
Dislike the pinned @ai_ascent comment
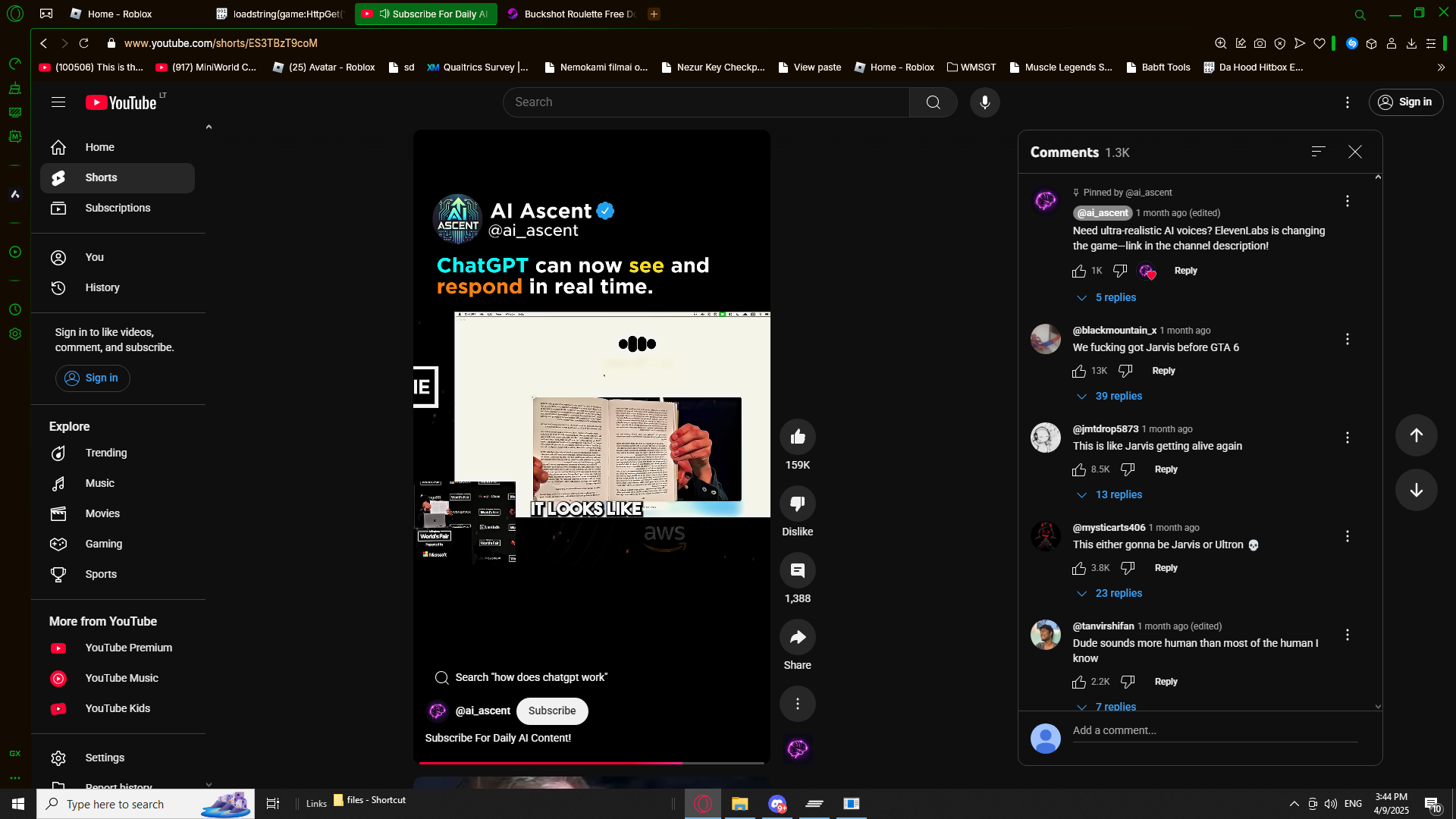1119,271
